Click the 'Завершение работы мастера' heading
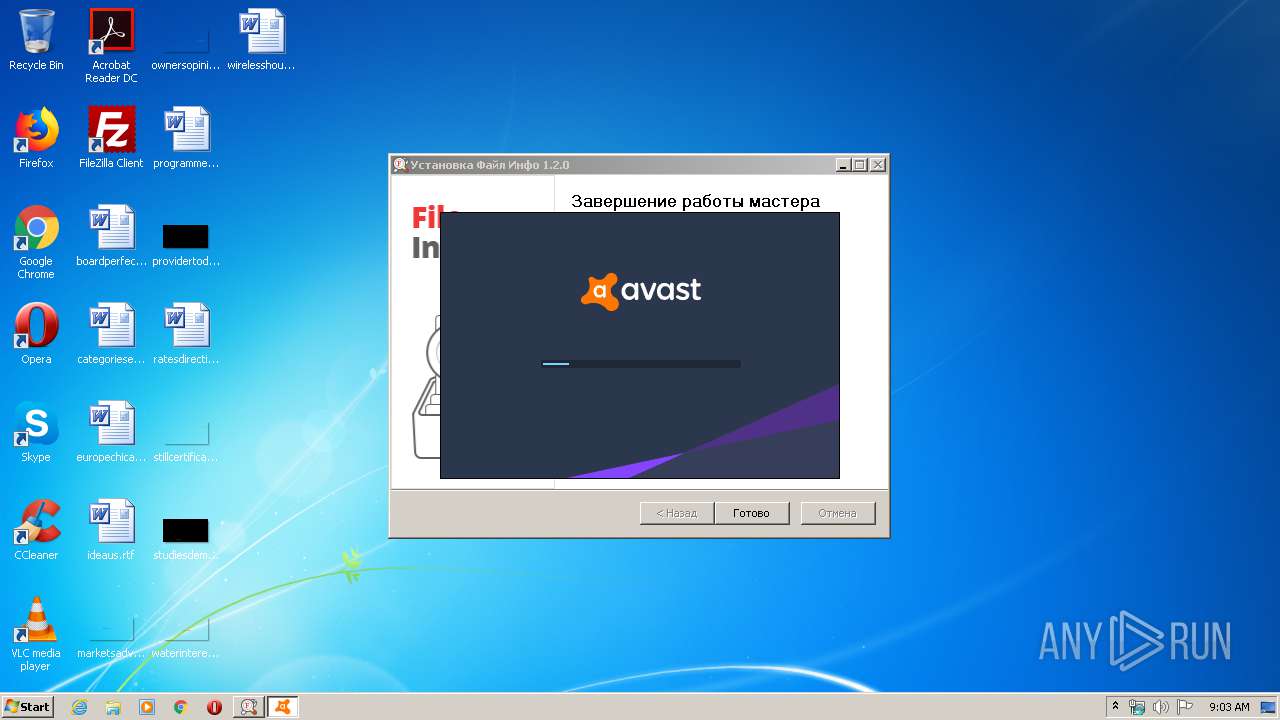The width and height of the screenshot is (1280, 720). pyautogui.click(x=695, y=201)
